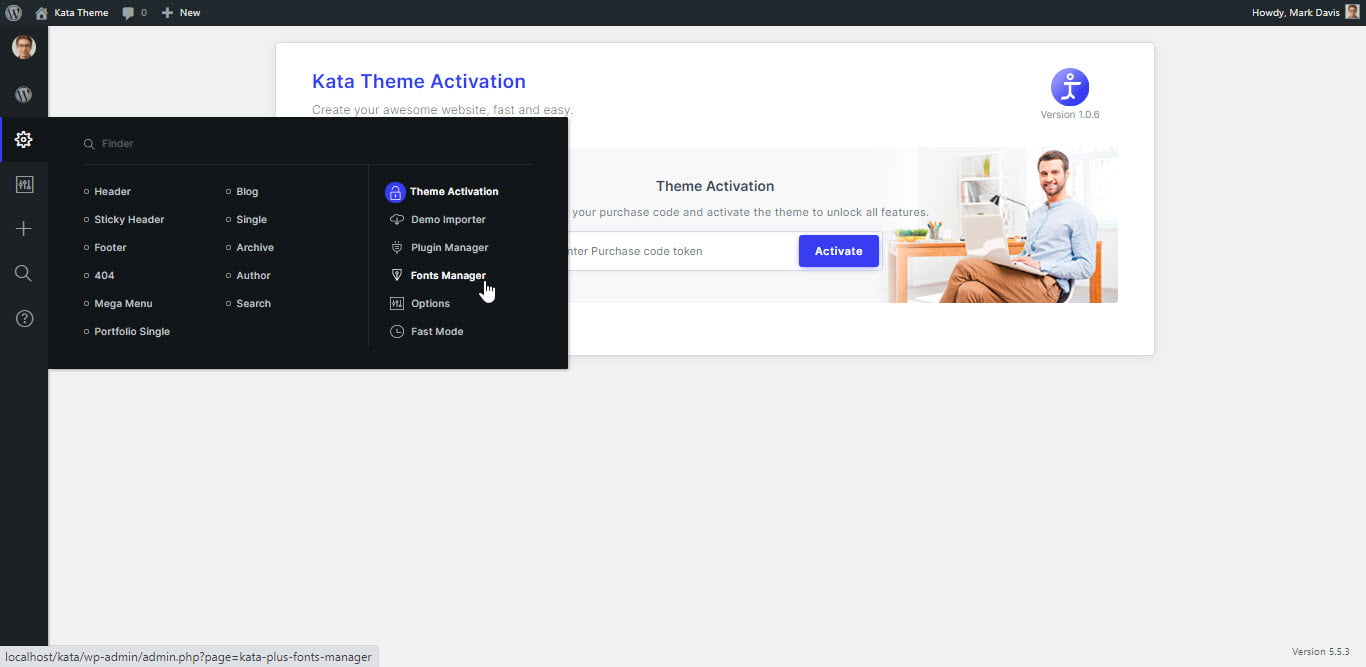Viewport: 1366px width, 667px height.
Task: Click the Kata Theme Activation heading
Action: (x=419, y=82)
